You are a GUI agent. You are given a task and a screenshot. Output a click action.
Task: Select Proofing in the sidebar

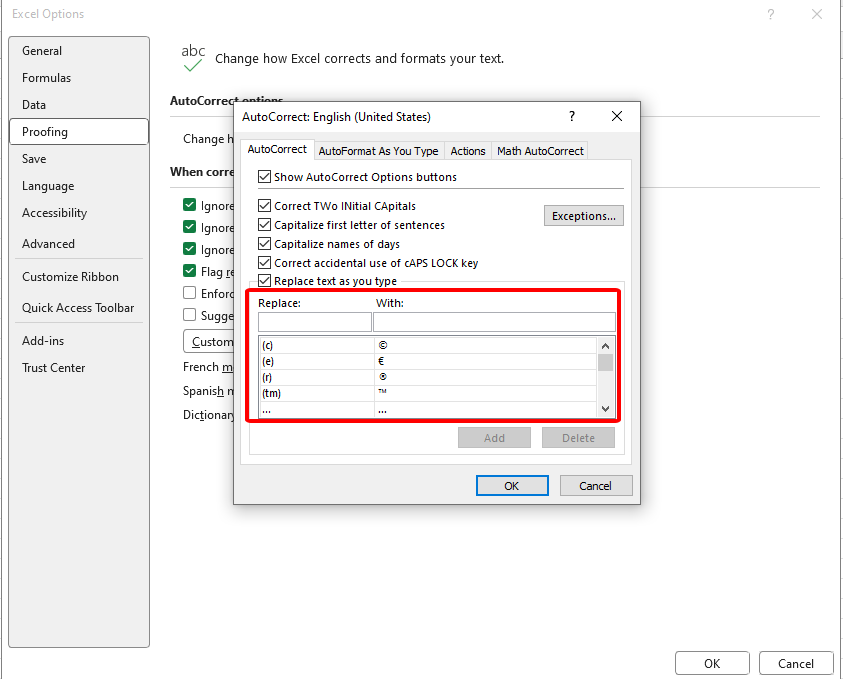pos(79,132)
